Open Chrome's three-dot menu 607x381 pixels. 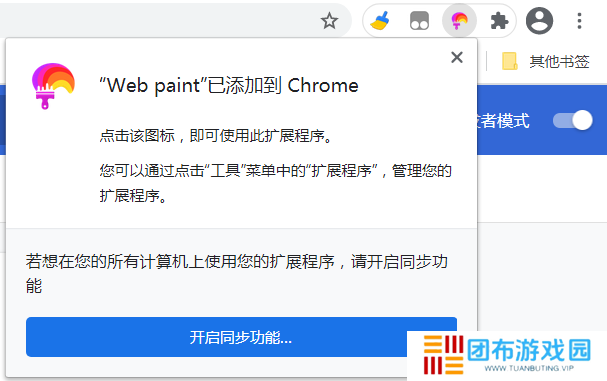click(579, 21)
